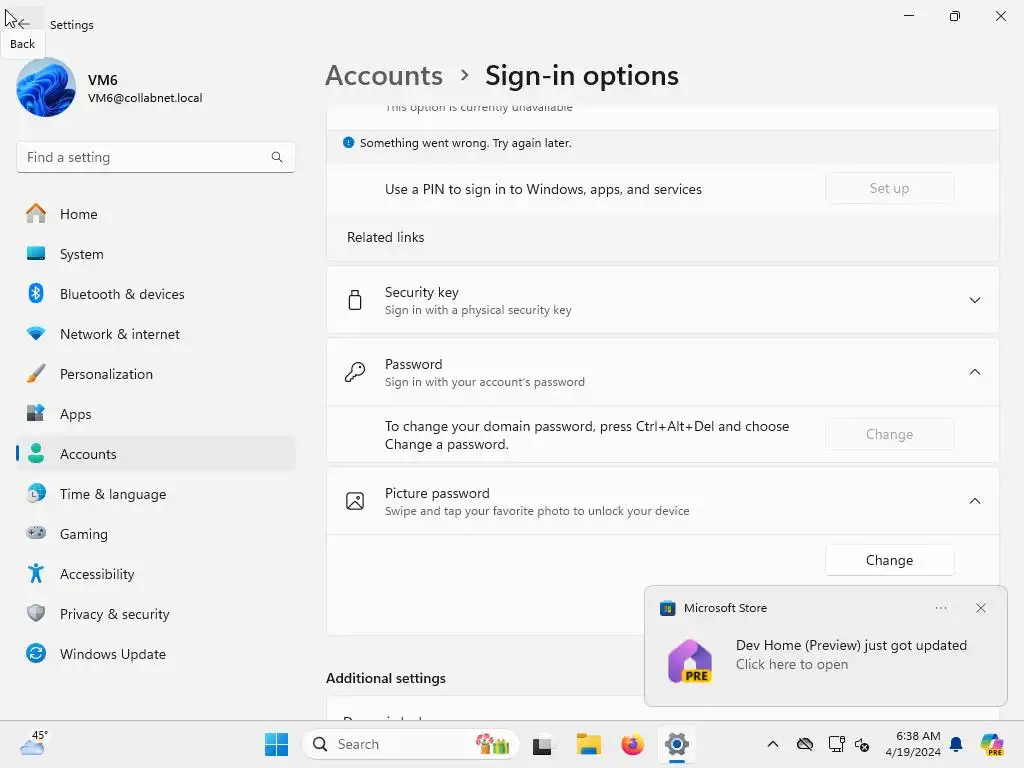Click the VM6 profile avatar

[x=46, y=88]
